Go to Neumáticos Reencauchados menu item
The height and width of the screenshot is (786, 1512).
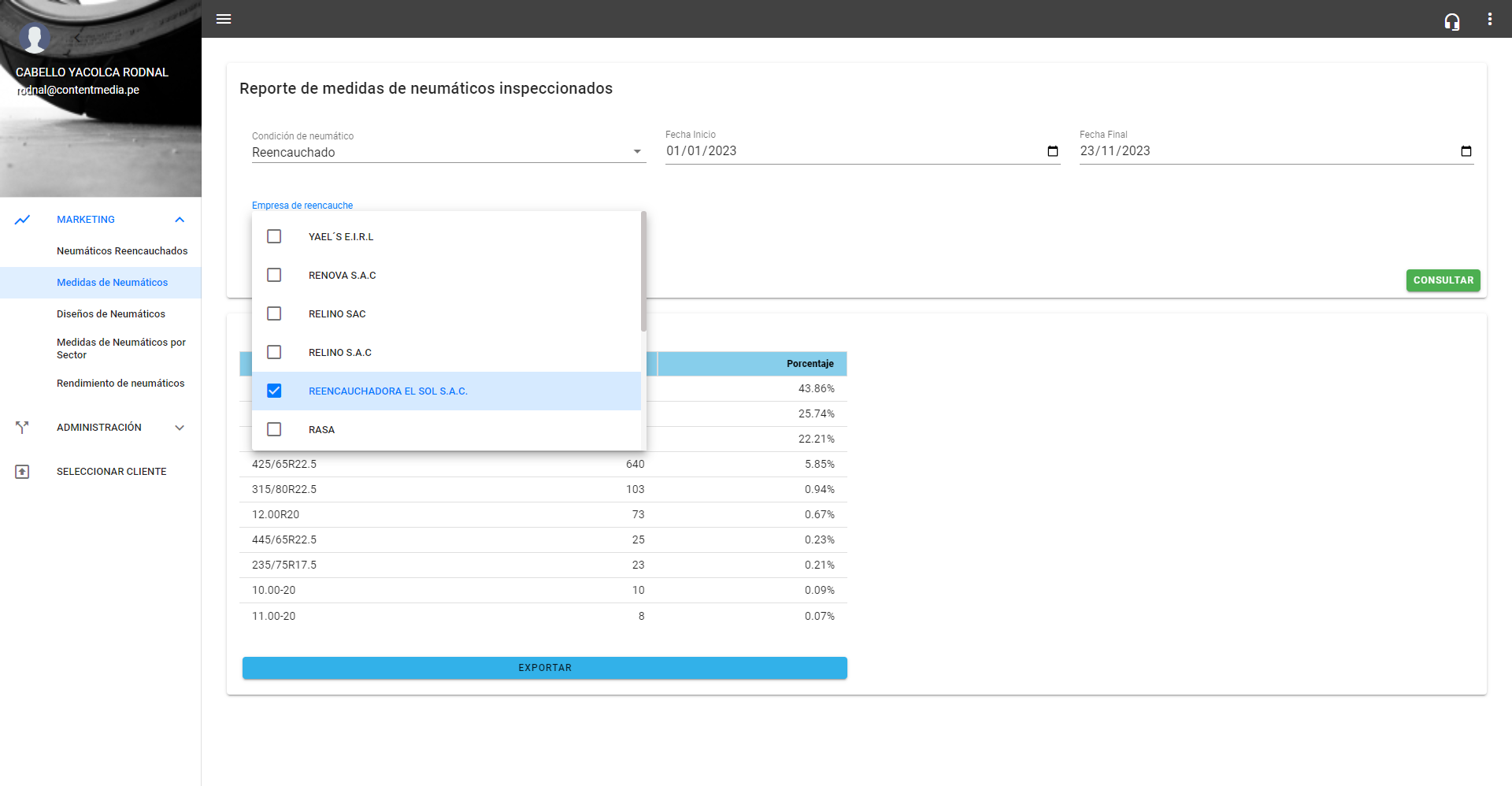click(x=122, y=251)
